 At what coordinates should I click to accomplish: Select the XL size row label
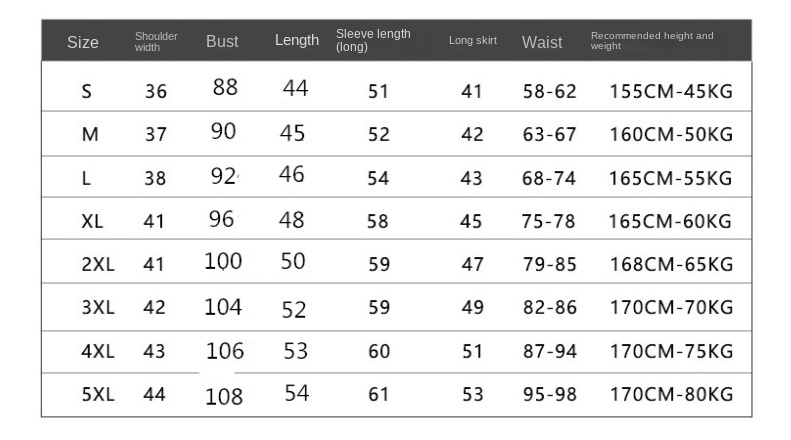(x=92, y=221)
